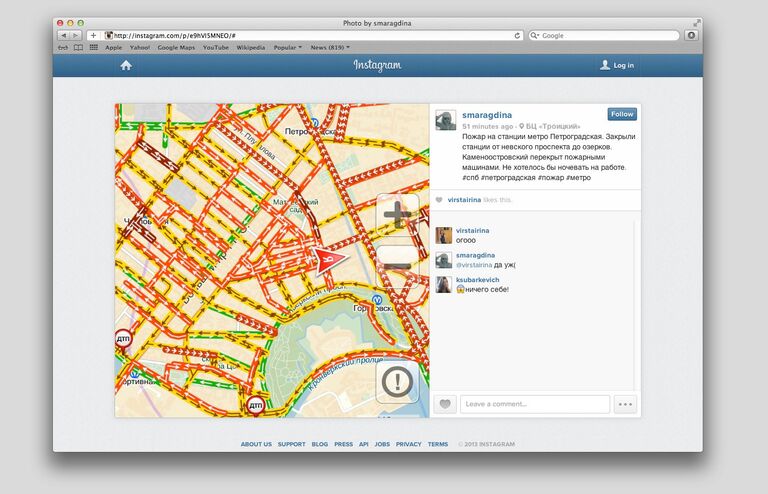Viewport: 768px width, 494px height.
Task: Click Safari add bookmark plus button
Action: (x=93, y=35)
